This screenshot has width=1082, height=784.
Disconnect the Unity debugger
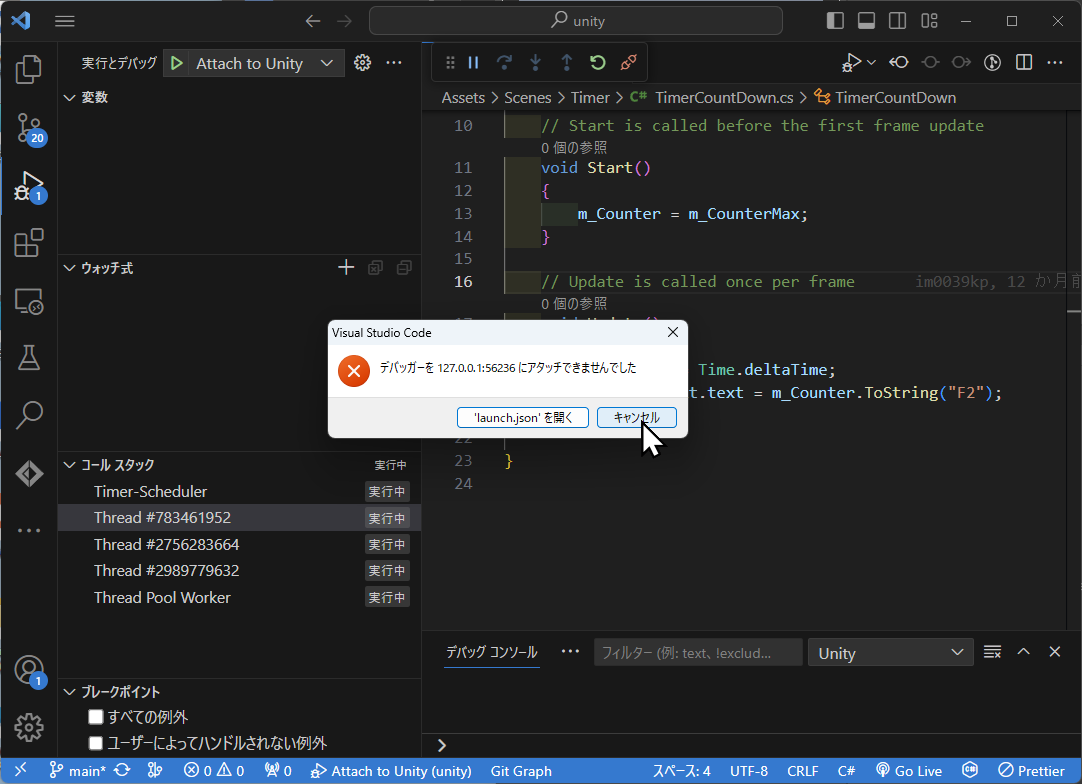coord(628,61)
